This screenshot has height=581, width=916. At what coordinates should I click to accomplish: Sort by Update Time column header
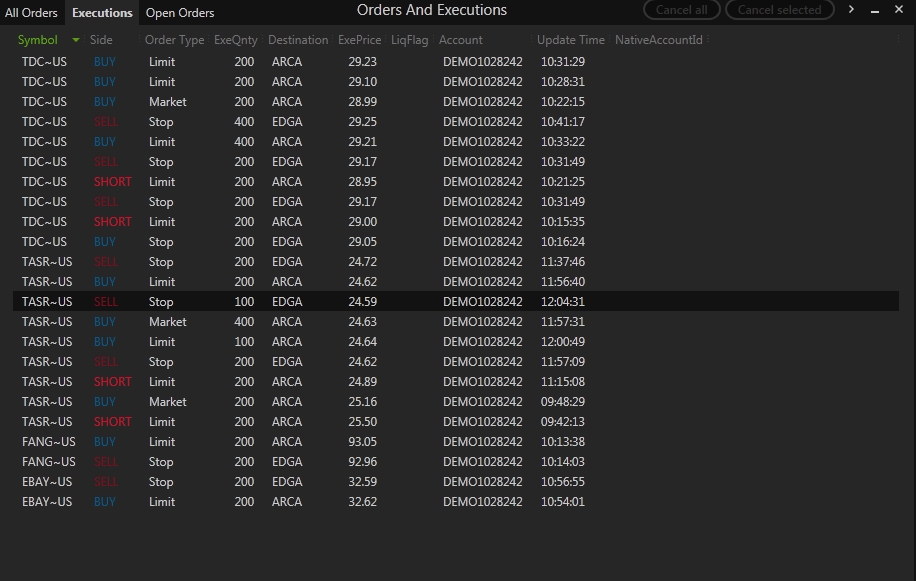click(571, 40)
